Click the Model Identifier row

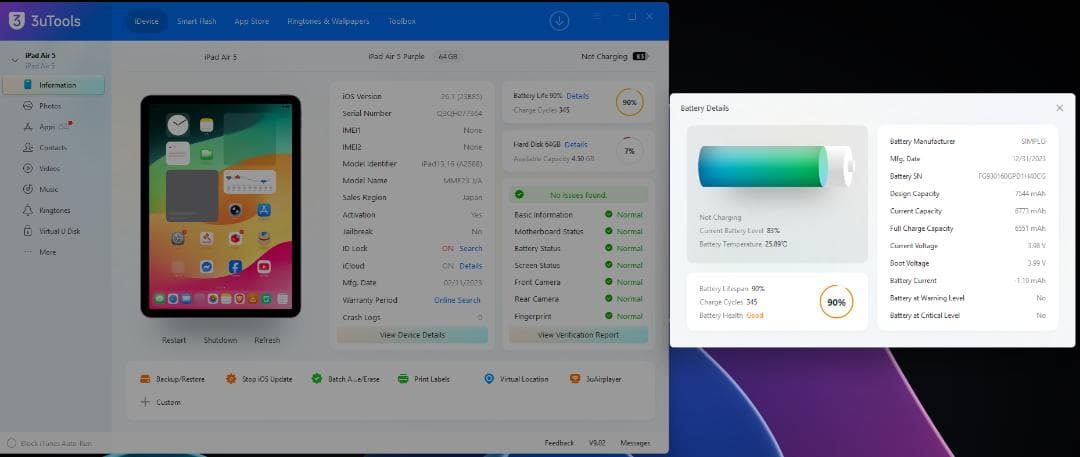413,164
